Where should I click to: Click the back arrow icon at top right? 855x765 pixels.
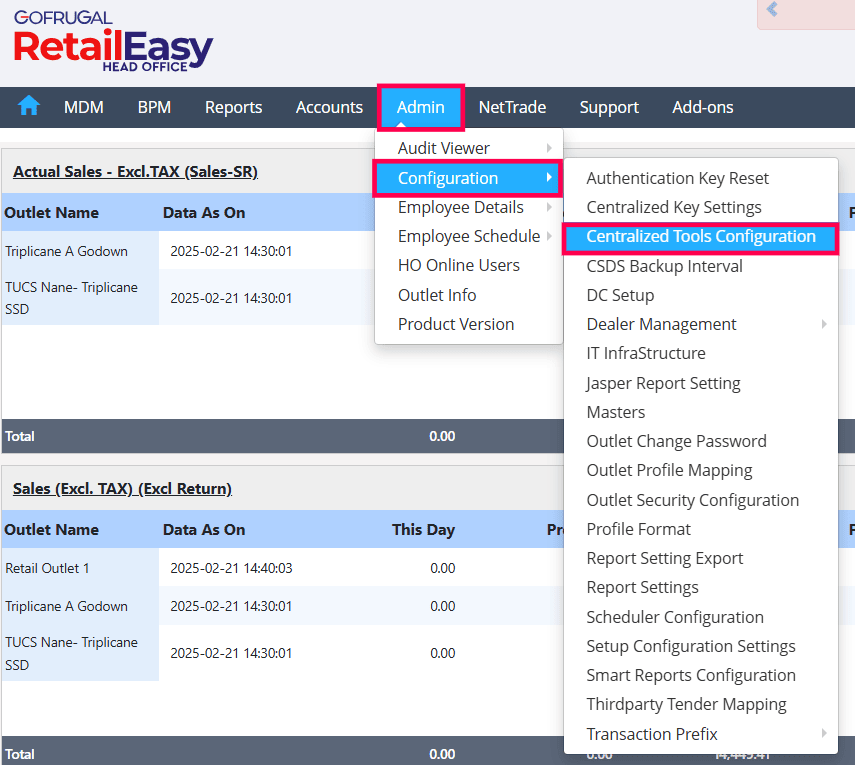tap(772, 9)
